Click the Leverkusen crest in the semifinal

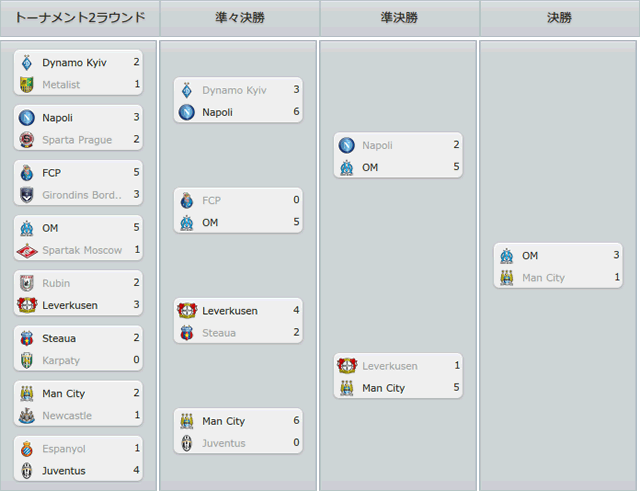tap(347, 366)
